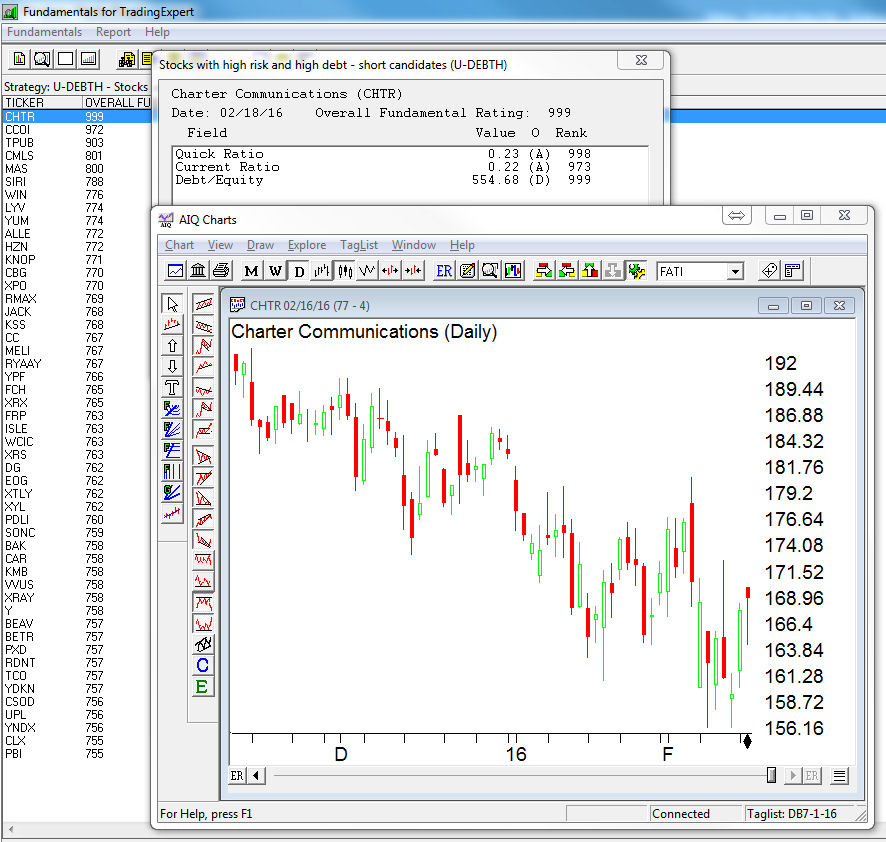Viewport: 886px width, 842px height.
Task: Click the bank building icon in AIQ toolbar
Action: click(x=198, y=271)
